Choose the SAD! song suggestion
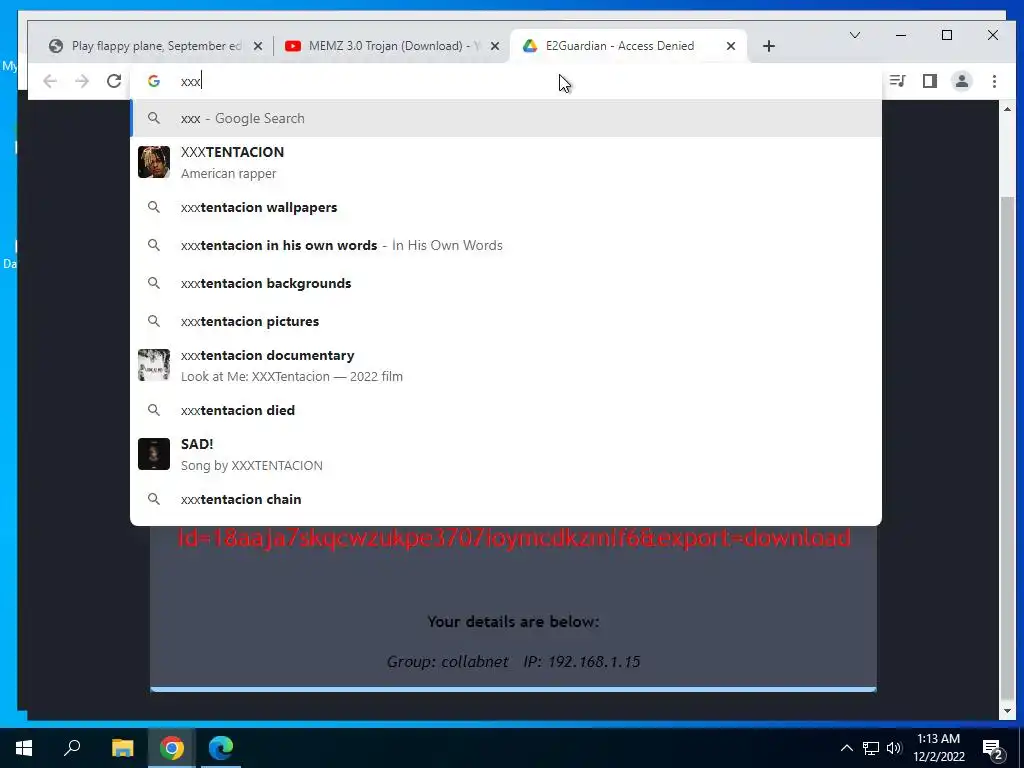 coord(506,454)
